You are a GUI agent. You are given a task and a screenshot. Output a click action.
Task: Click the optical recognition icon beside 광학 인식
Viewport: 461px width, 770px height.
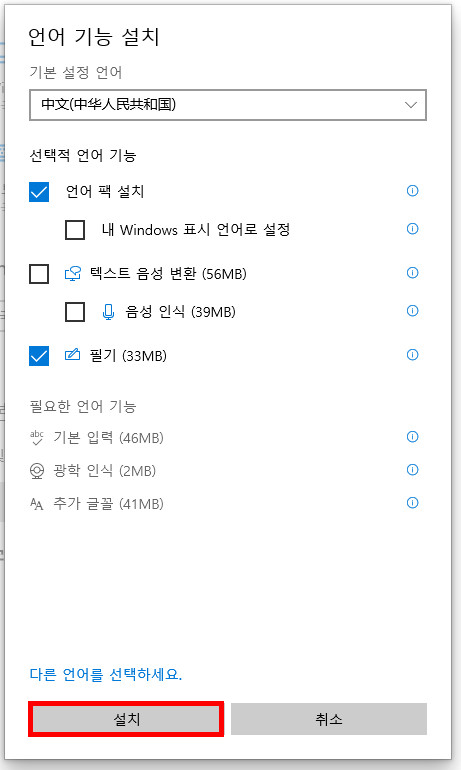click(x=37, y=471)
